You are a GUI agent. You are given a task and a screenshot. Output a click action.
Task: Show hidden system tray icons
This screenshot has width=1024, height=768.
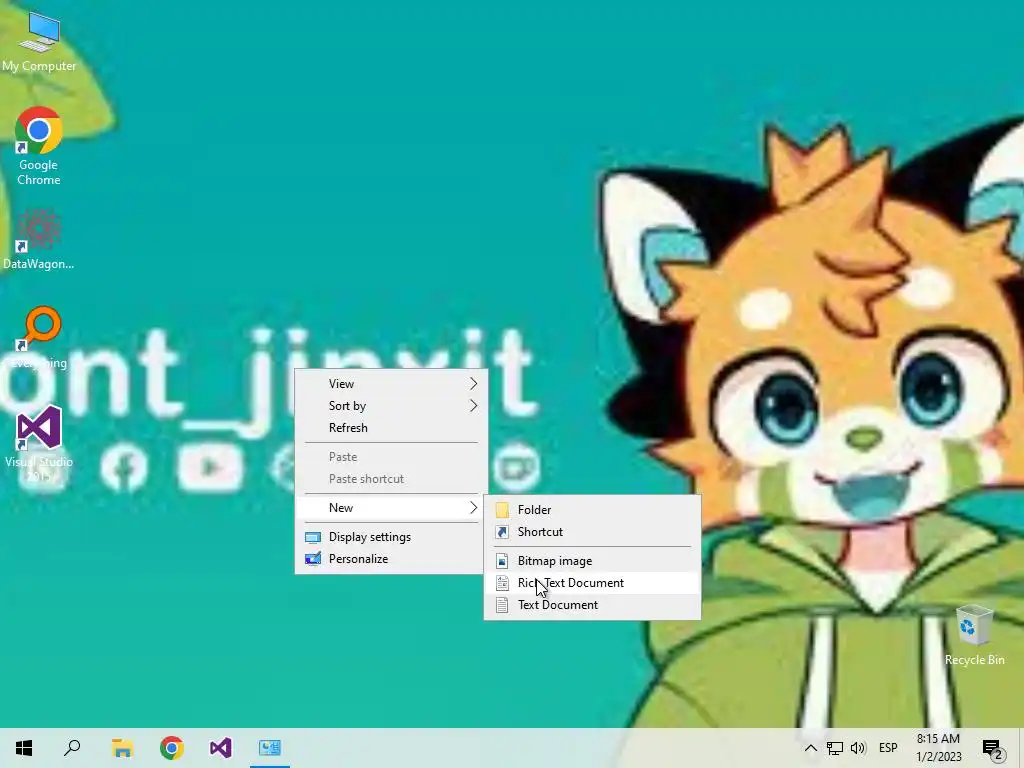click(x=810, y=748)
